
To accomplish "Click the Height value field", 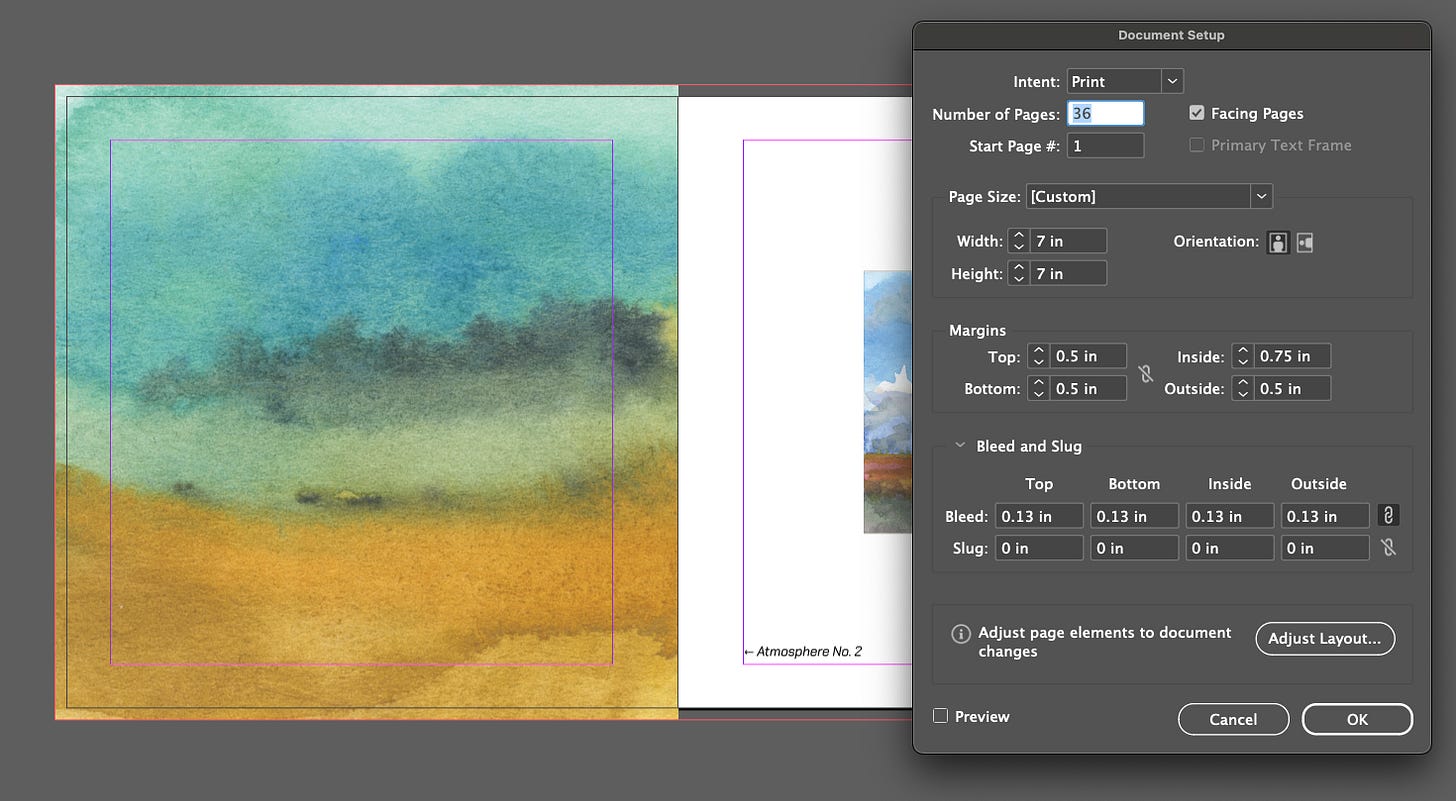I will (1067, 273).
